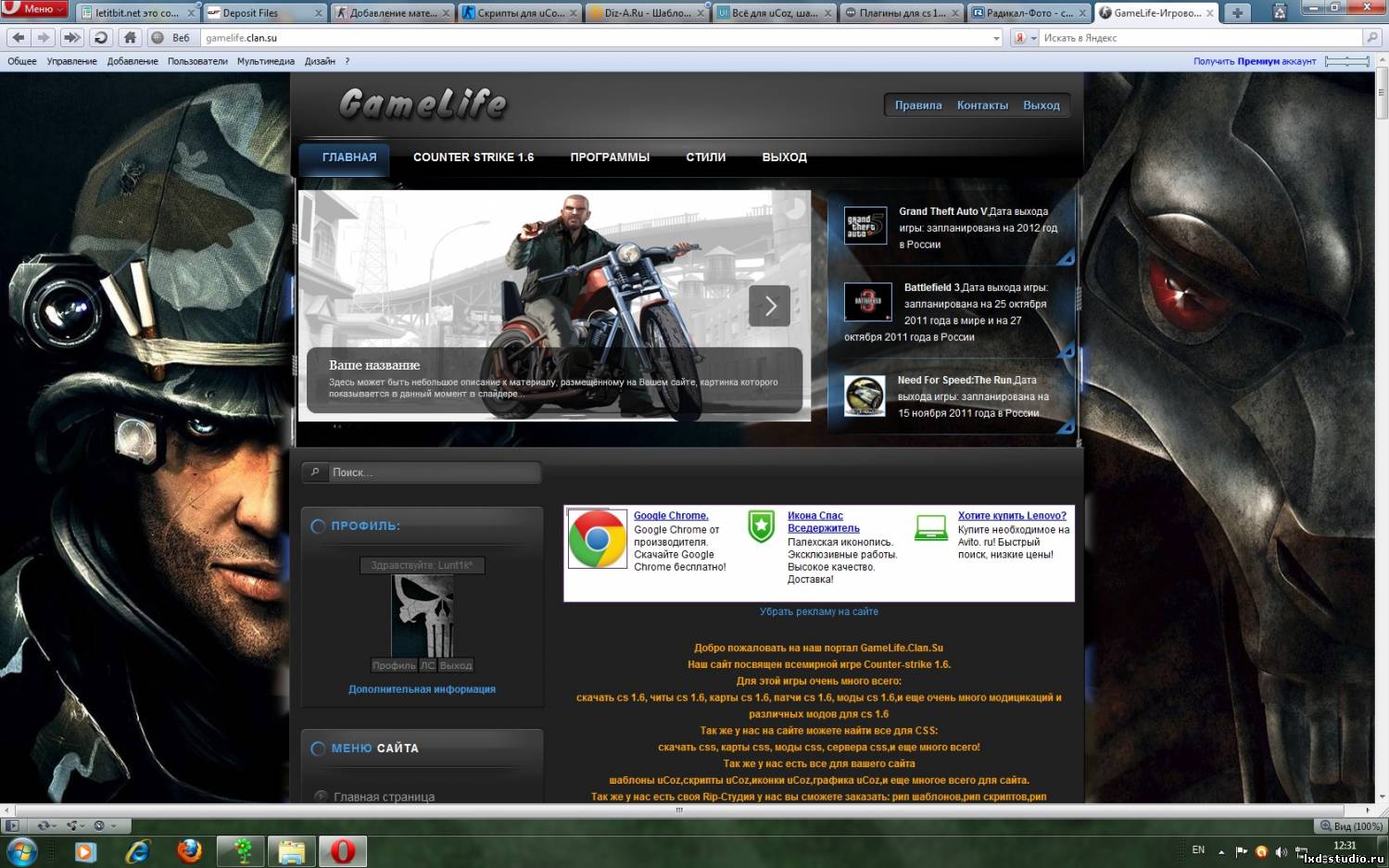
Task: Open СТИЛИ nav item
Action: coord(706,157)
